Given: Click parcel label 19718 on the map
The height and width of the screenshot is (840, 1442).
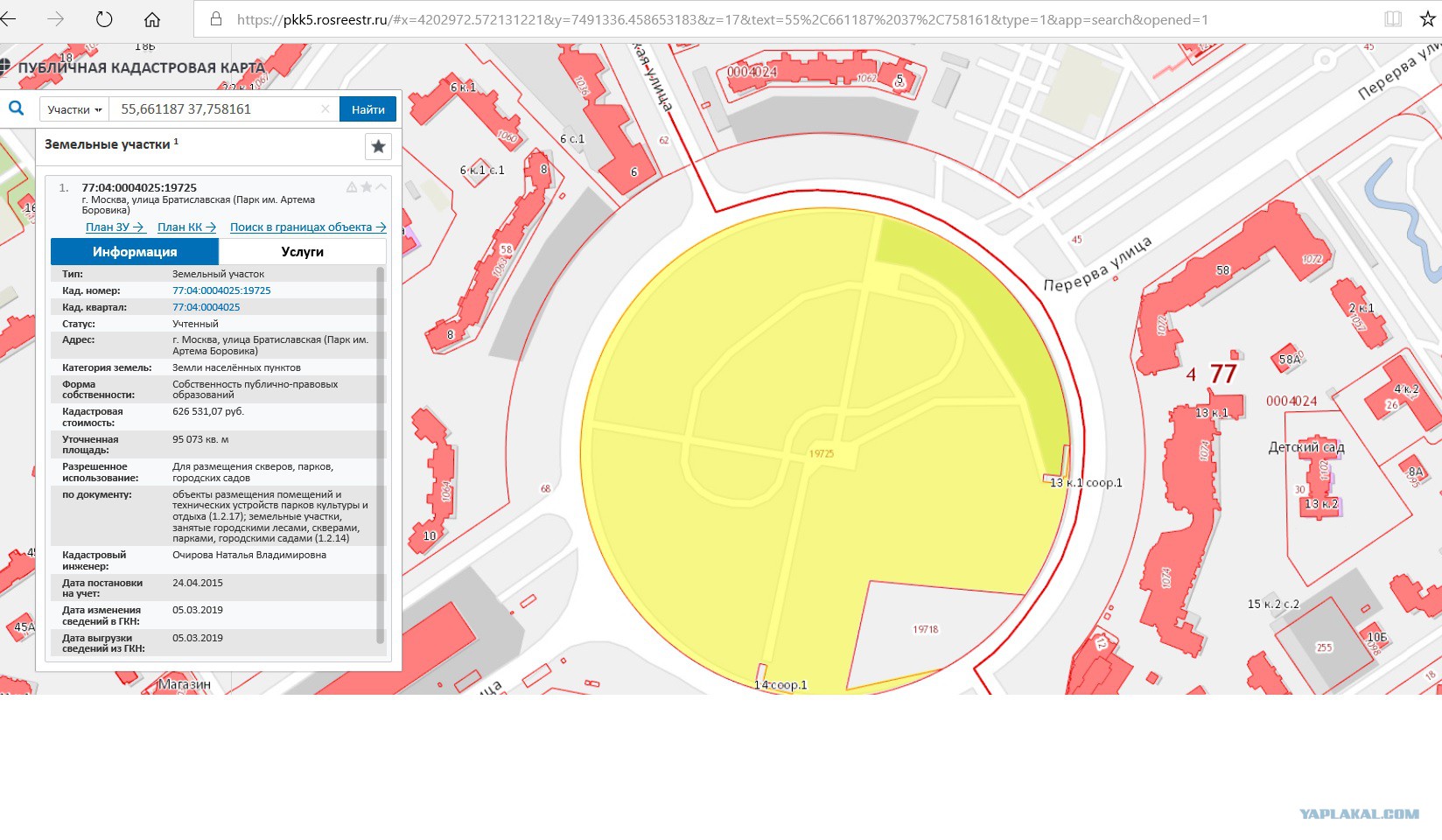Looking at the screenshot, I should [926, 629].
